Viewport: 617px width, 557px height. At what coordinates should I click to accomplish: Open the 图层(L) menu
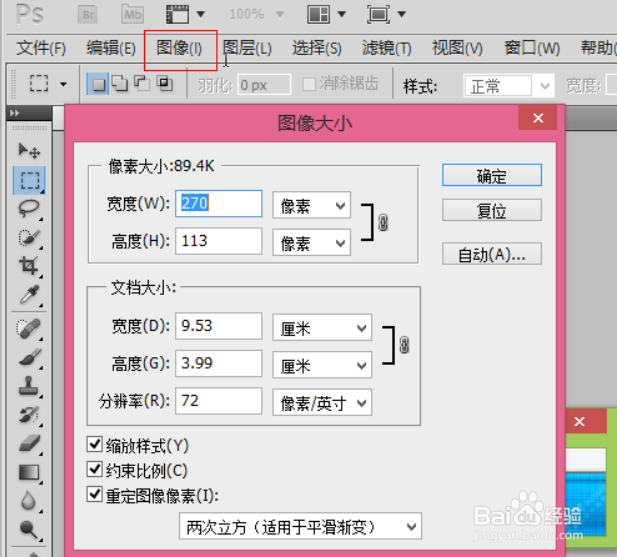coord(247,48)
